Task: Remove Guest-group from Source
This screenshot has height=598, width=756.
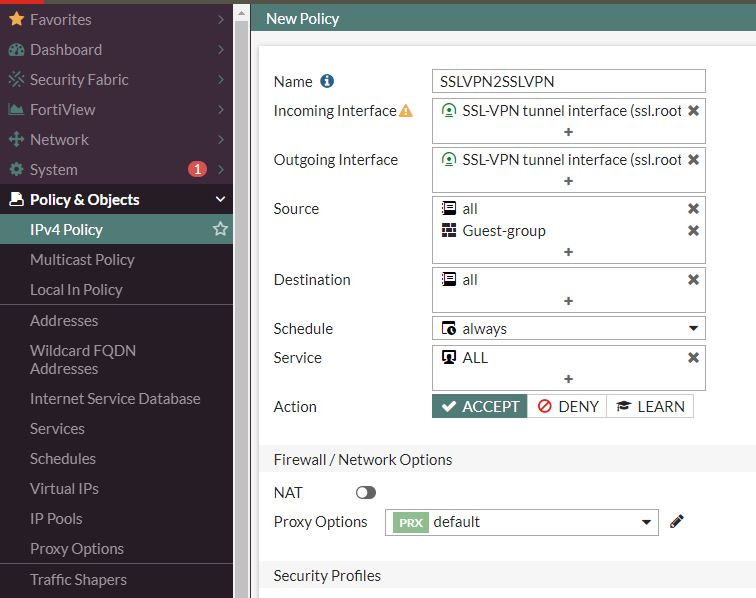Action: [693, 231]
